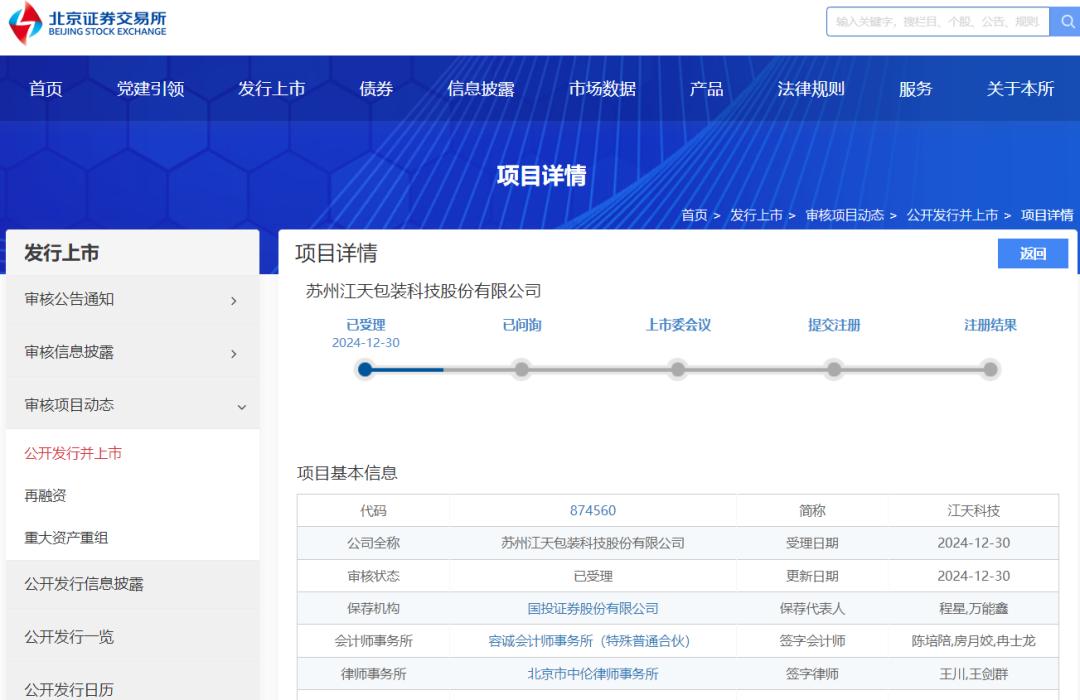Open the 关于本所 navigation item
The width and height of the screenshot is (1080, 700).
(x=1020, y=89)
